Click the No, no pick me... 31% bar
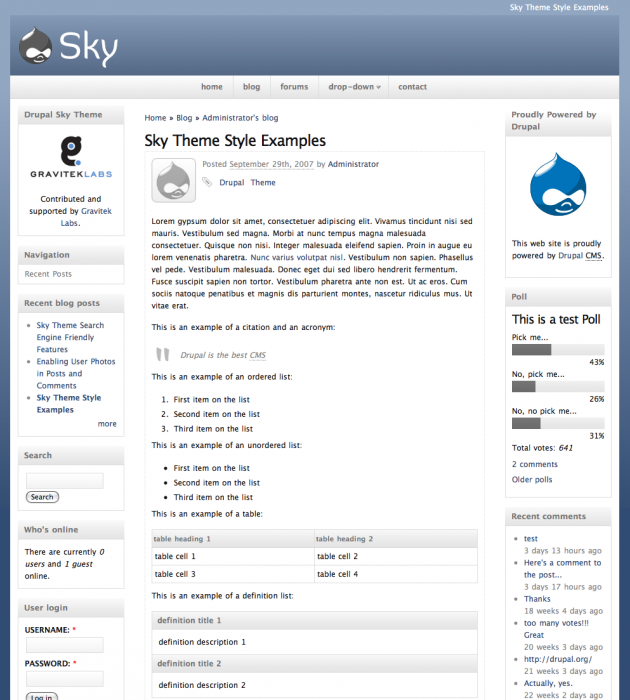This screenshot has width=630, height=700. [x=558, y=423]
